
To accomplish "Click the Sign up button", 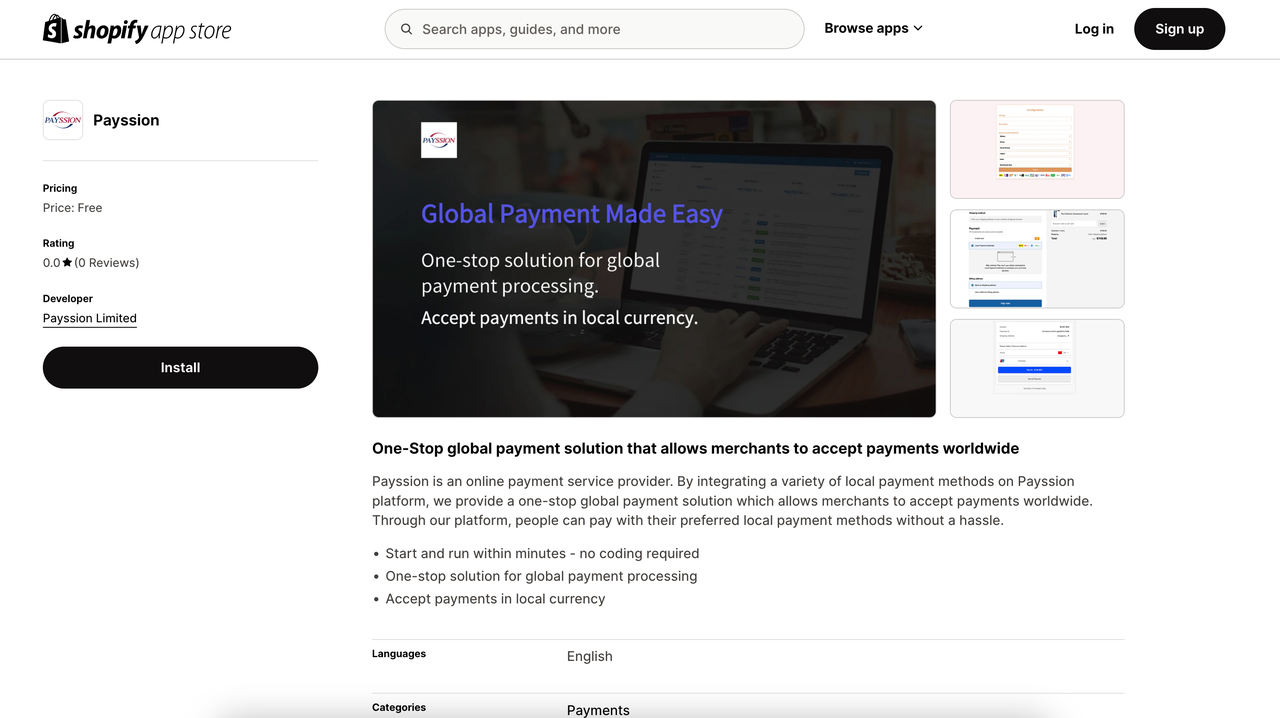I will [x=1179, y=28].
